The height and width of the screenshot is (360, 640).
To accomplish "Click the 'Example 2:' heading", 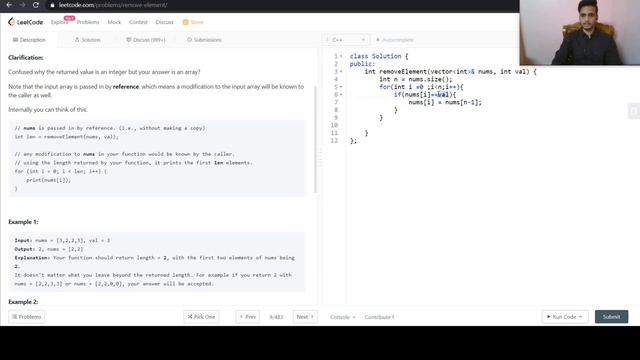I will coord(23,302).
